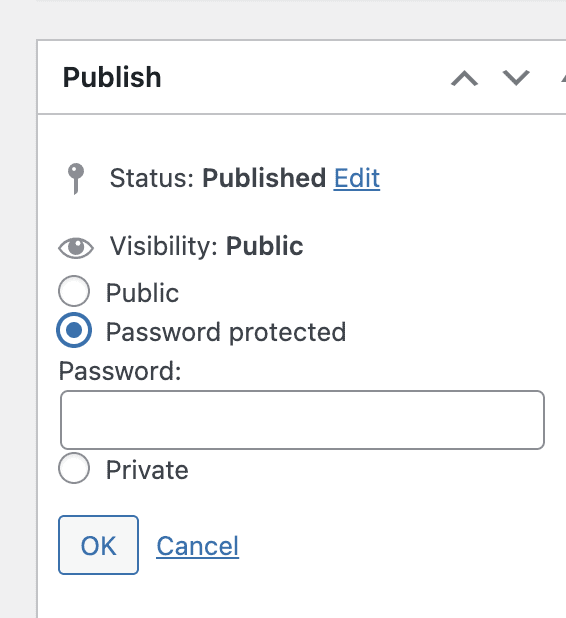Click the Password: field label

(120, 371)
